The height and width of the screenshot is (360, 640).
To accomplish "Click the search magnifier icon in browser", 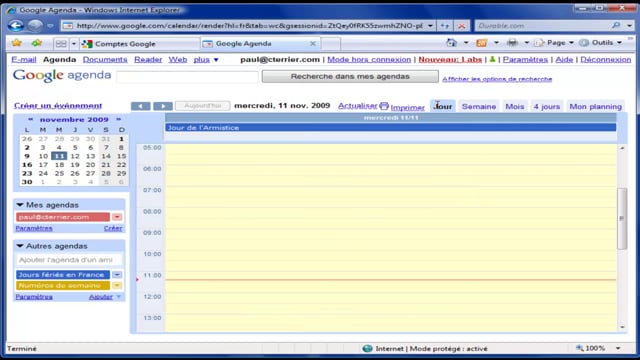I will pyautogui.click(x=616, y=25).
